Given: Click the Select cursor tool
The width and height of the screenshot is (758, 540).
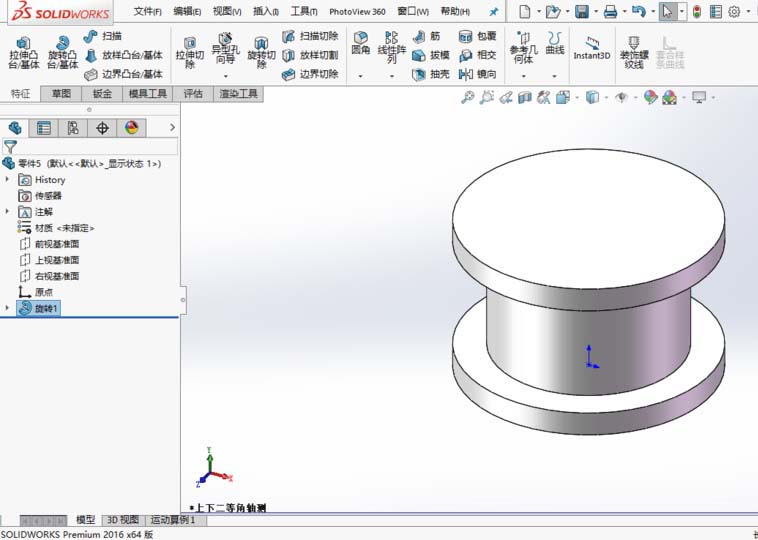Looking at the screenshot, I should [x=668, y=12].
